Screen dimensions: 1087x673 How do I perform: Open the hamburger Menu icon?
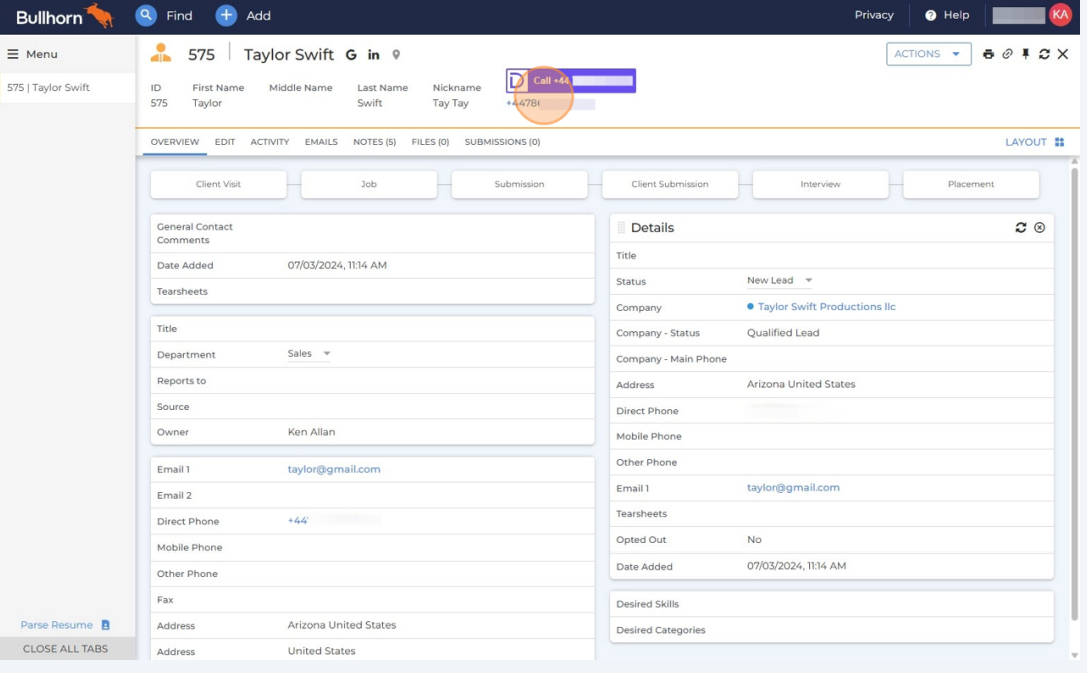pos(12,54)
